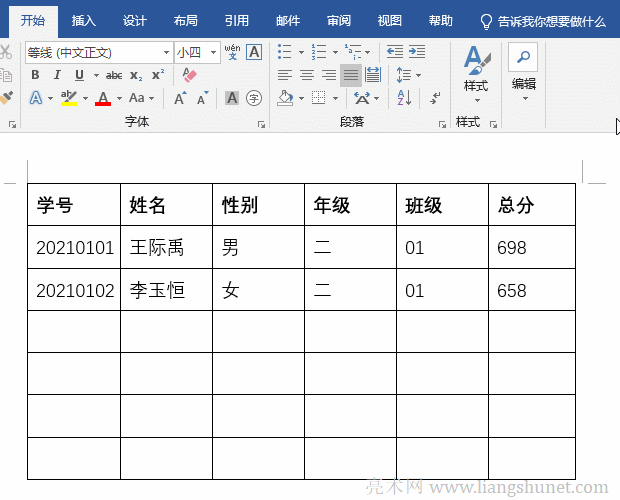Viewport: 620px width, 500px height.
Task: Click the bullets list icon
Action: 285,52
